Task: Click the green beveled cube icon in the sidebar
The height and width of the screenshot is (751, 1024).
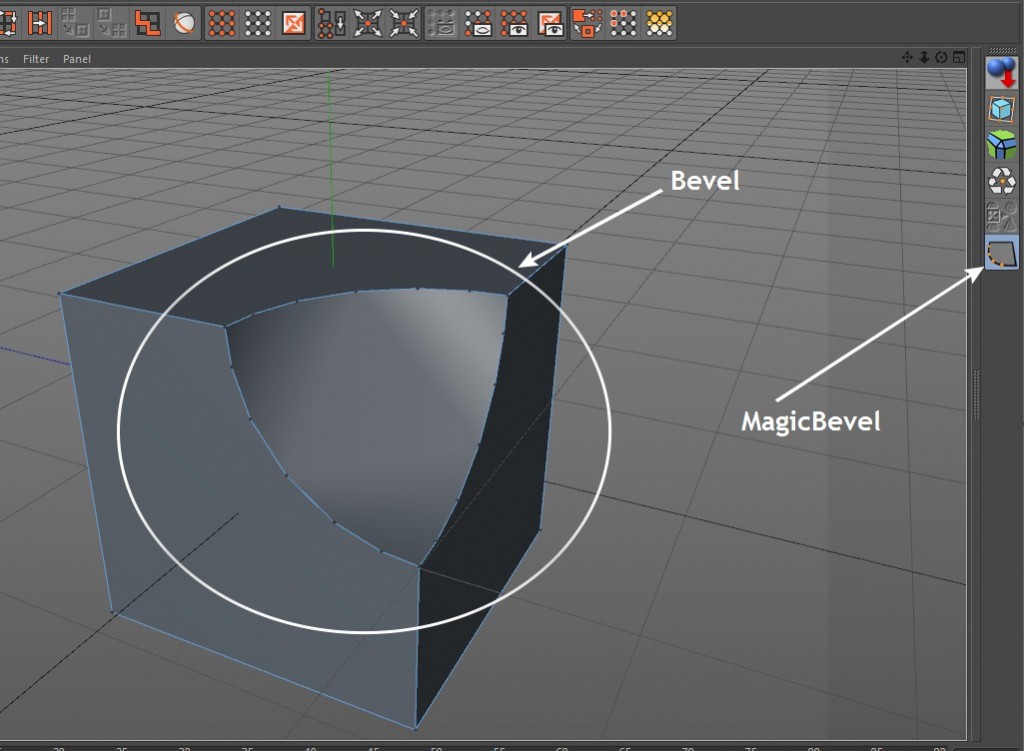Action: (1000, 145)
